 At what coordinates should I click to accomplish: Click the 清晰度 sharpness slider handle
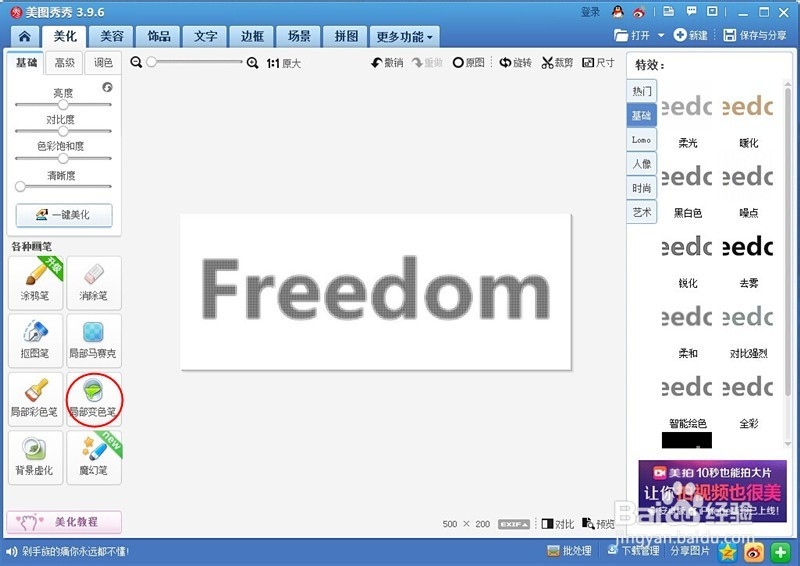pos(20,186)
